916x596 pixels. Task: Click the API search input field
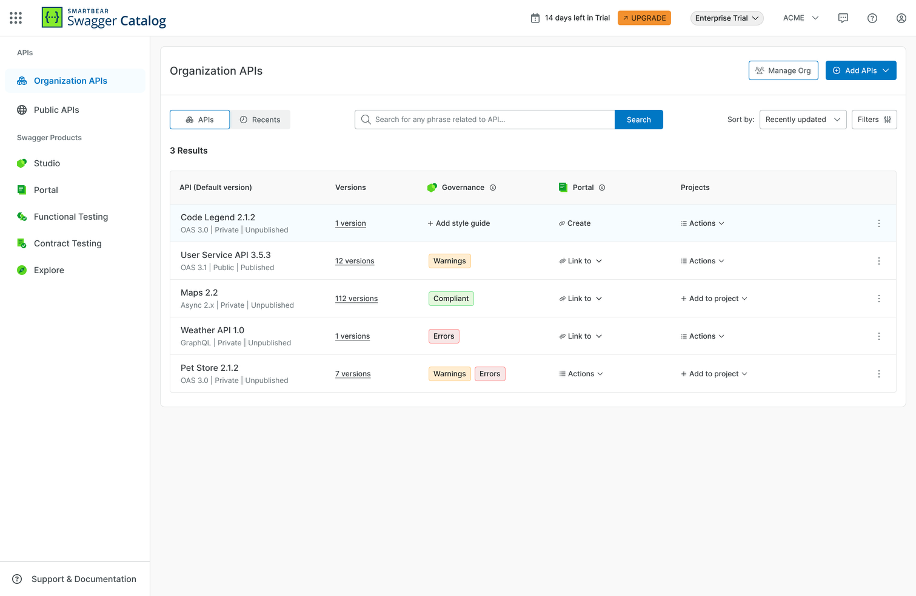click(485, 119)
